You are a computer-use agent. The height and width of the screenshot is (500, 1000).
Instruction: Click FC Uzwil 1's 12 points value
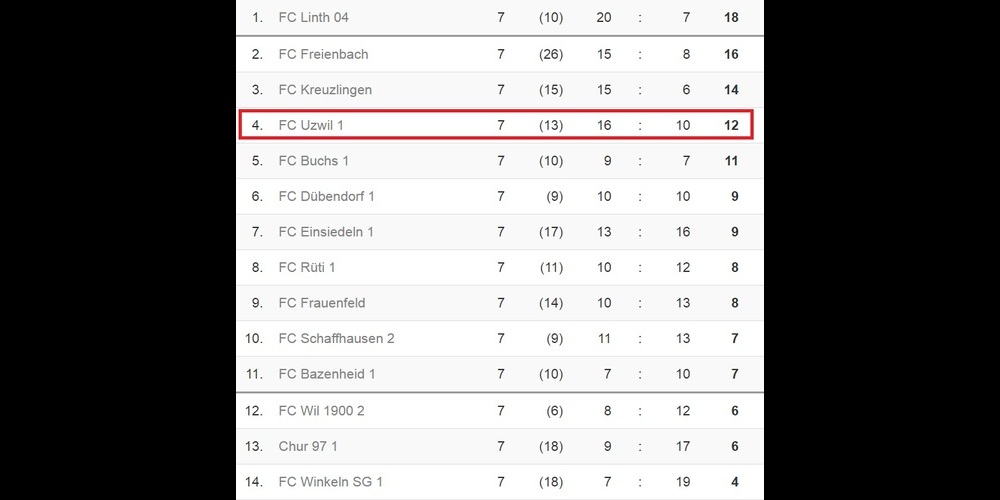(x=731, y=126)
